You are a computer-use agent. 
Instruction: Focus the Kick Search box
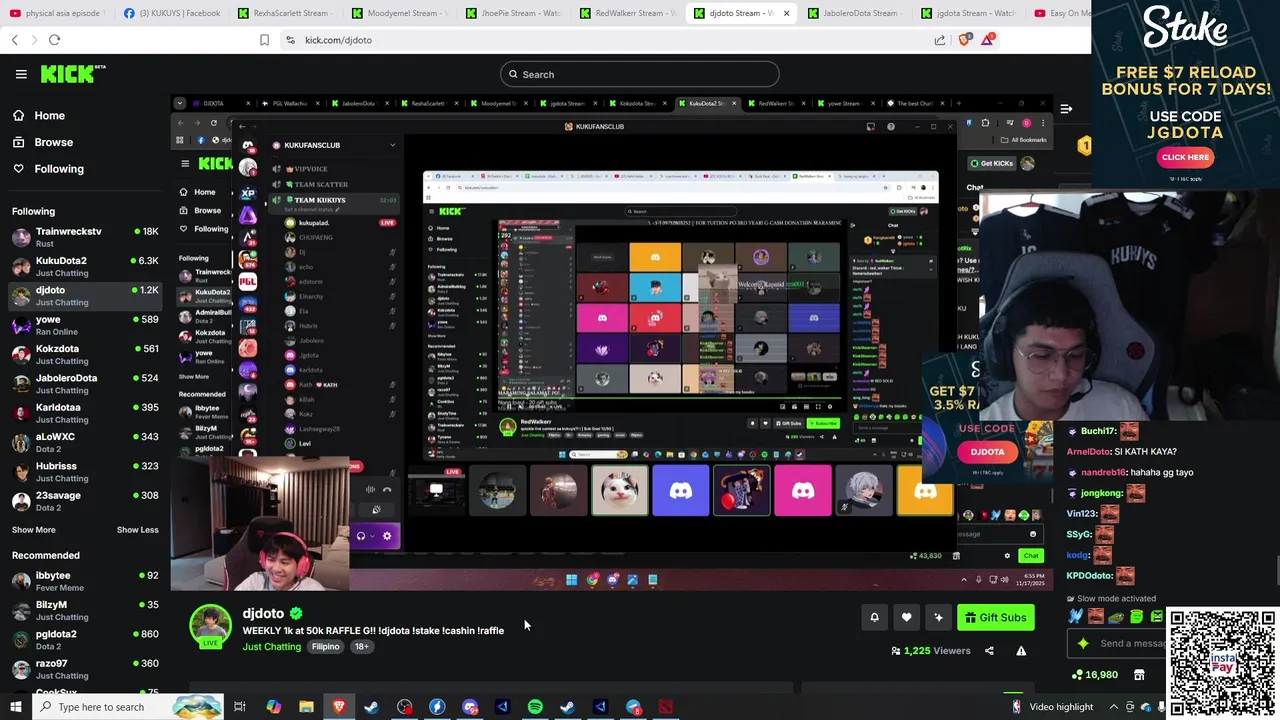coord(640,74)
